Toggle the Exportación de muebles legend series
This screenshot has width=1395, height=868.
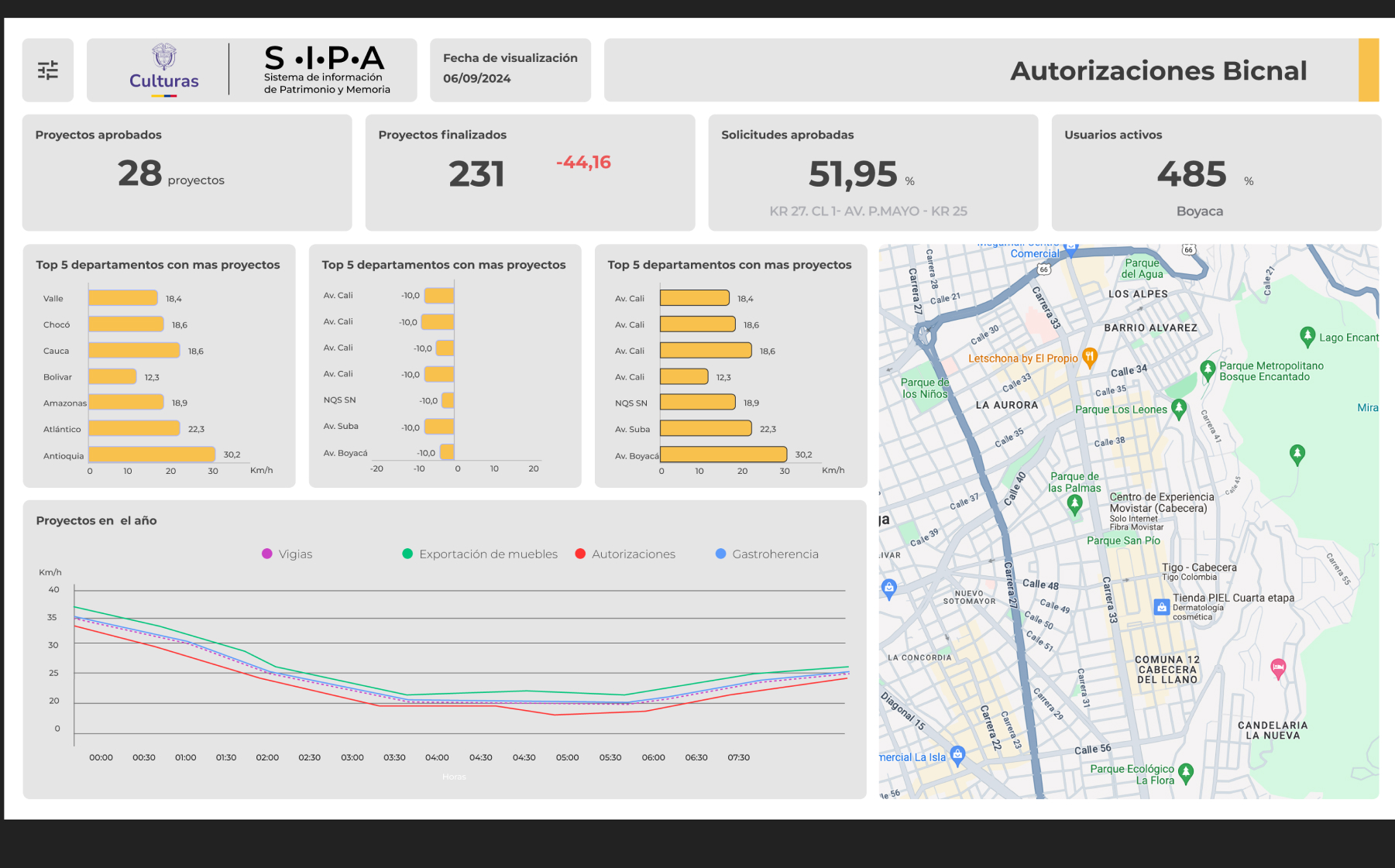[x=480, y=554]
